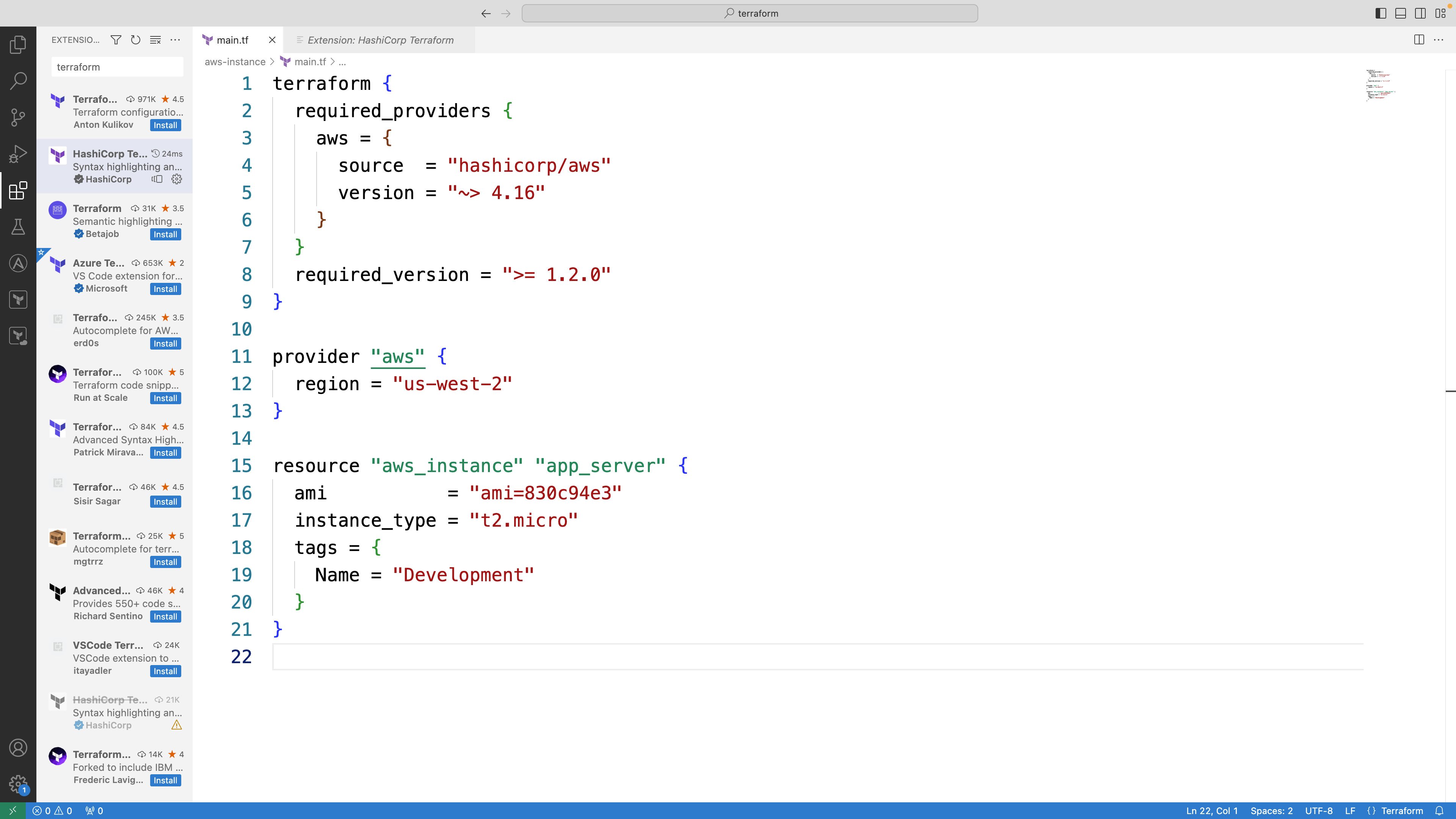Install Frederic Lavigne Terraform extension
1456x819 pixels.
pyautogui.click(x=166, y=780)
